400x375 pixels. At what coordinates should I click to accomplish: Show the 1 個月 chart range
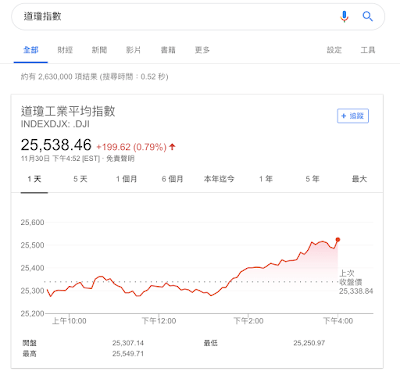coord(126,179)
